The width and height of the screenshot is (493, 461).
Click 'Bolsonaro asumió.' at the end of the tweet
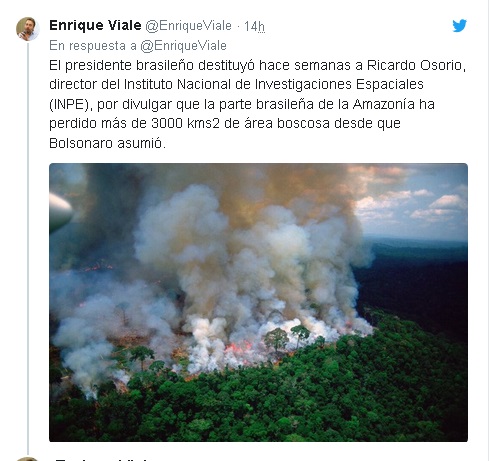coord(107,143)
